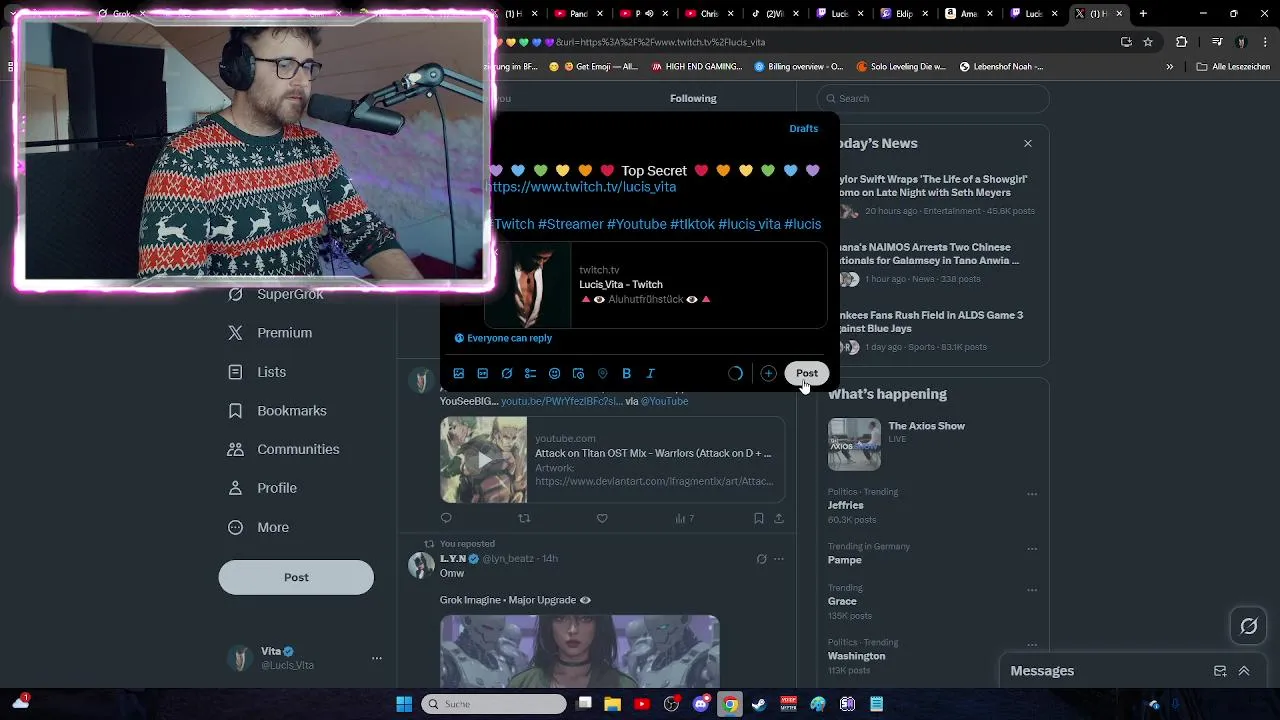Add a GIF to the post
This screenshot has height=720, width=1280.
(x=483, y=373)
